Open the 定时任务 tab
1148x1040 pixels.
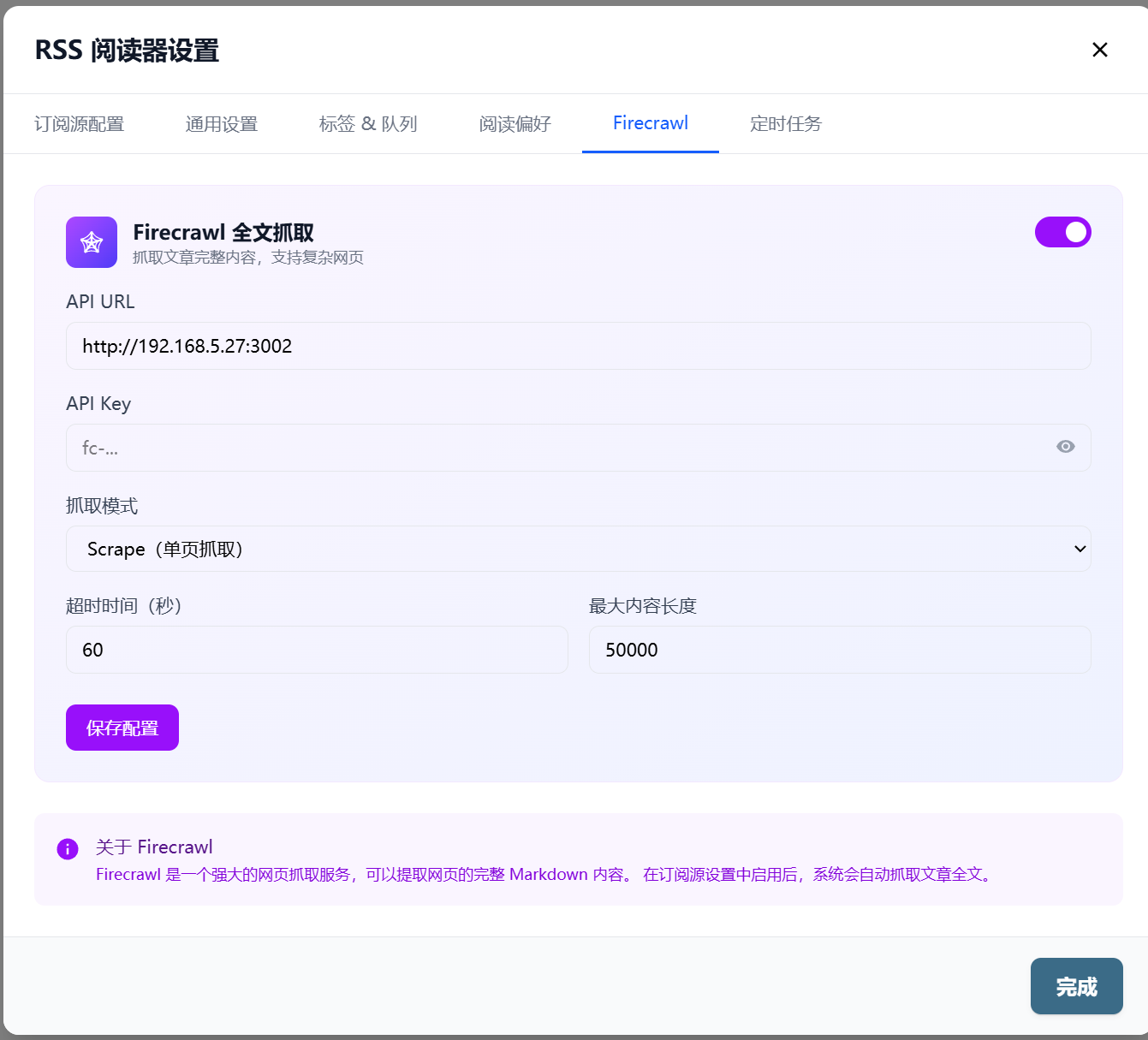[786, 124]
